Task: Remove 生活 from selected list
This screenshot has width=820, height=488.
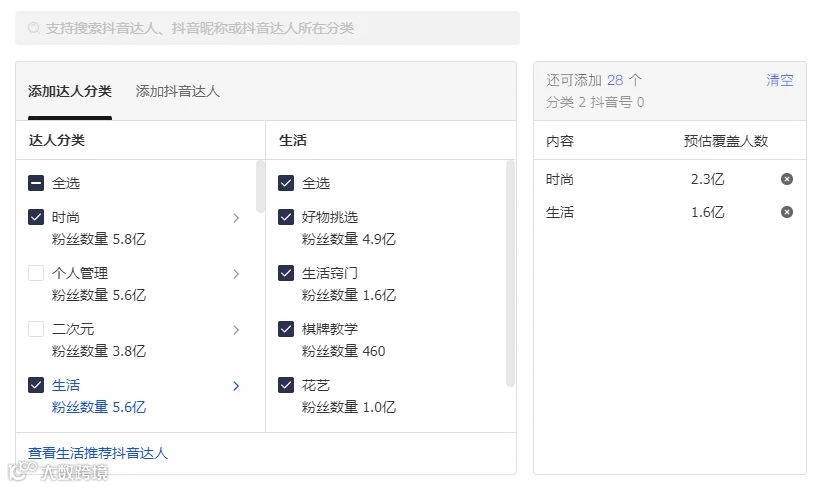Action: coord(787,212)
